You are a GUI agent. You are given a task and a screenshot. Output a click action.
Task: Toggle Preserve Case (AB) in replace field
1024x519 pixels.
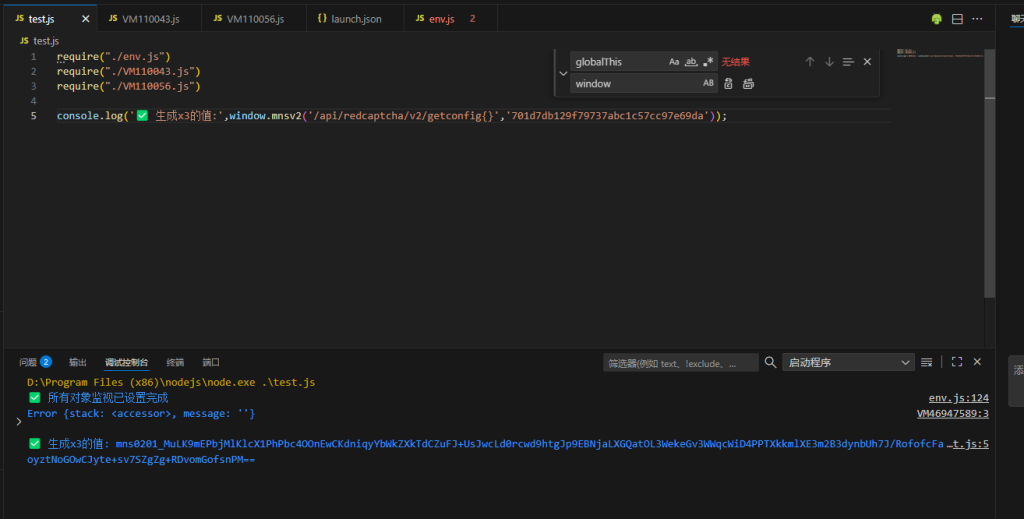(x=708, y=84)
